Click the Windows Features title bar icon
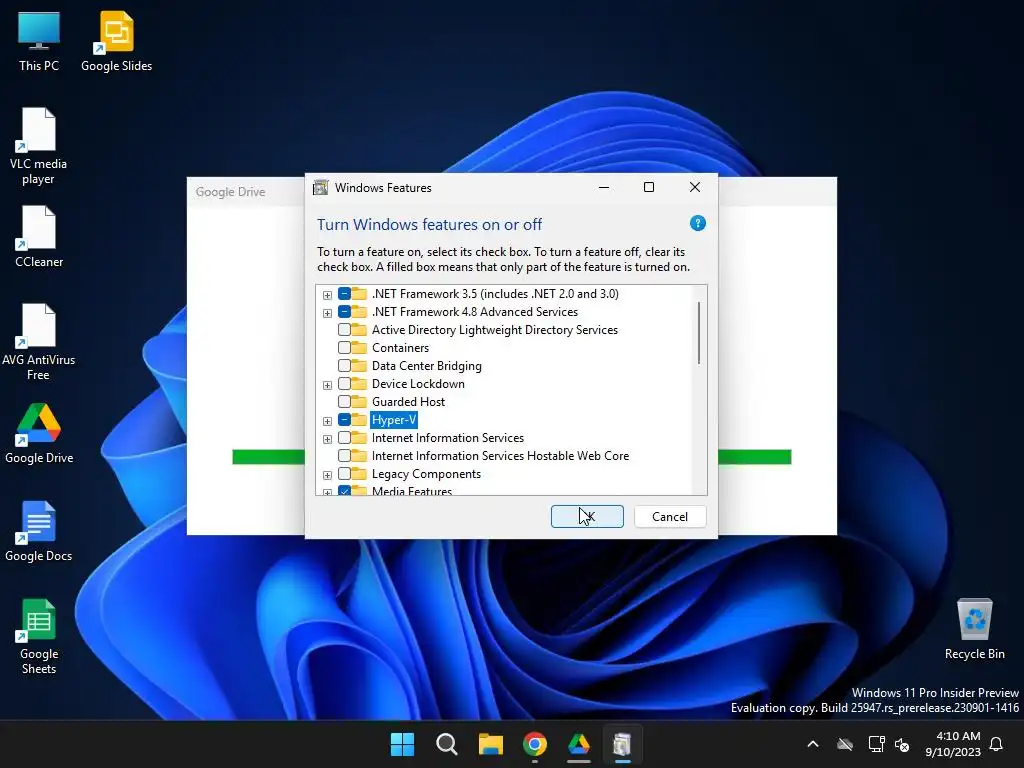Viewport: 1024px width, 768px height. pos(321,187)
